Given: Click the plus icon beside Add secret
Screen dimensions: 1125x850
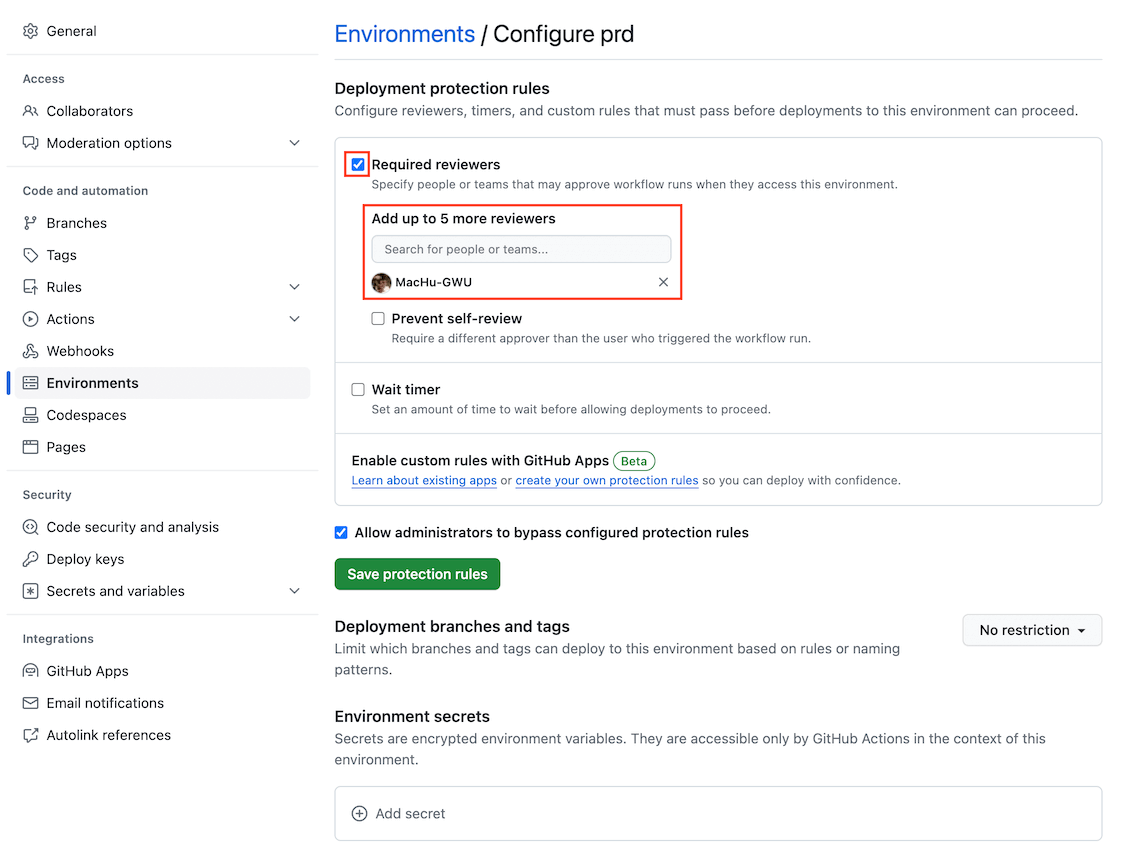Looking at the screenshot, I should point(359,813).
